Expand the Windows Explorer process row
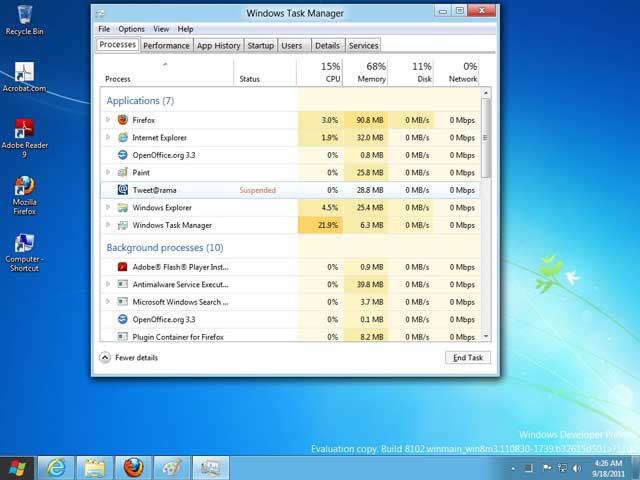640x480 pixels. click(108, 207)
